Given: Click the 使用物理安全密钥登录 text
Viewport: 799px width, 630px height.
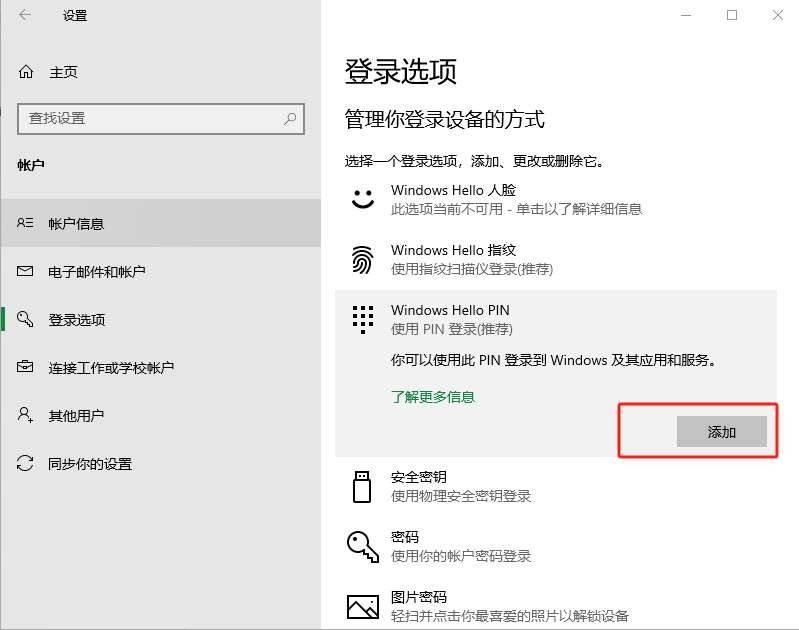Looking at the screenshot, I should (461, 496).
